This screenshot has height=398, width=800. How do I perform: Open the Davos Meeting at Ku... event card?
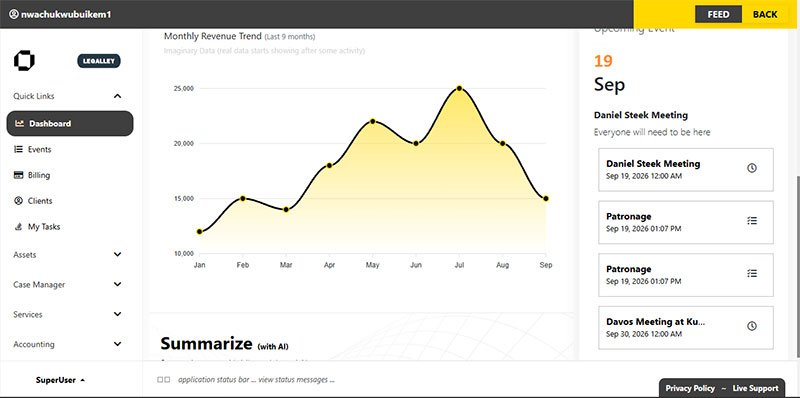coord(686,328)
